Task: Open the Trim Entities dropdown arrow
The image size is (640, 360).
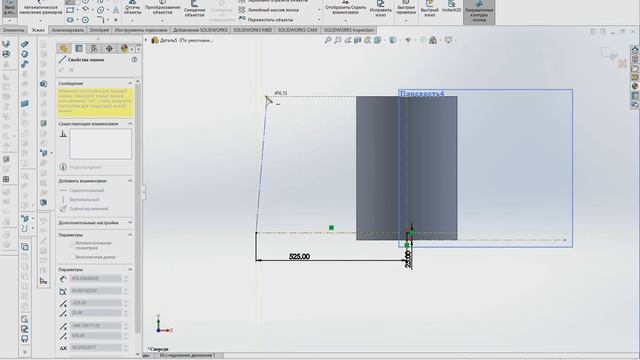Action: [133, 21]
